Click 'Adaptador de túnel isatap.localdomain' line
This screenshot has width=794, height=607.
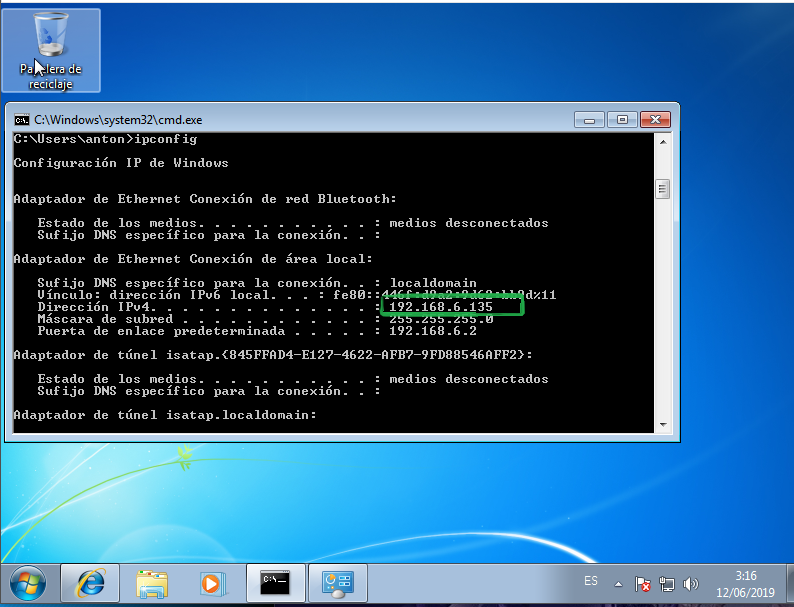click(x=165, y=415)
